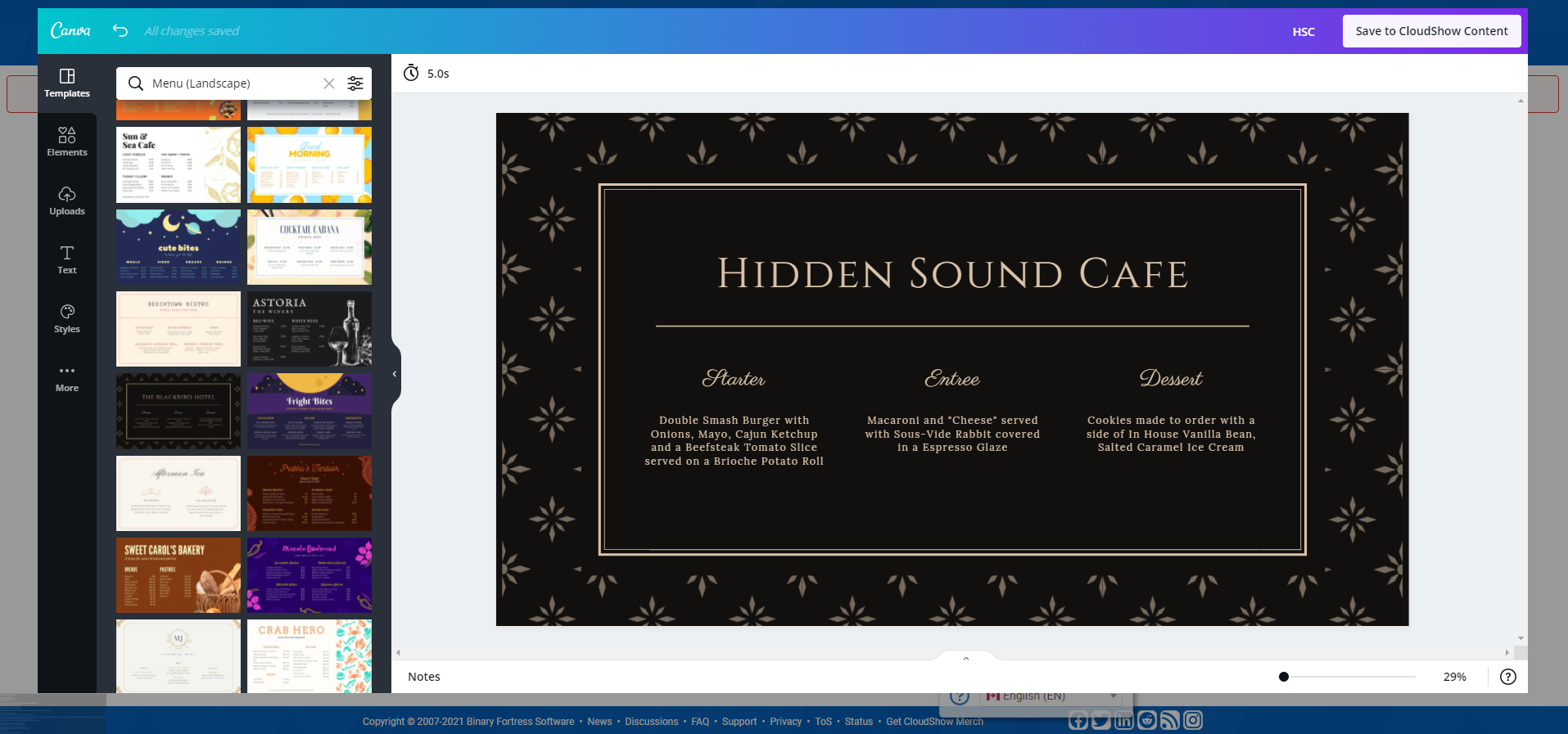Open the help question mark button
Viewport: 1568px width, 734px height.
(1507, 677)
